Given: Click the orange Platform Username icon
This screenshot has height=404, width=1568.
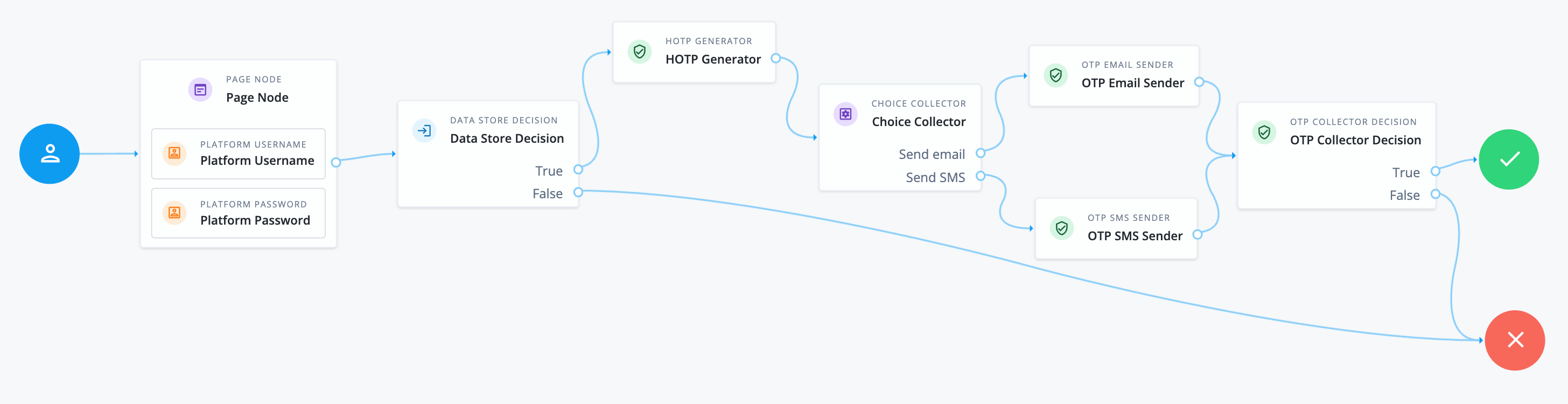Looking at the screenshot, I should tap(174, 153).
